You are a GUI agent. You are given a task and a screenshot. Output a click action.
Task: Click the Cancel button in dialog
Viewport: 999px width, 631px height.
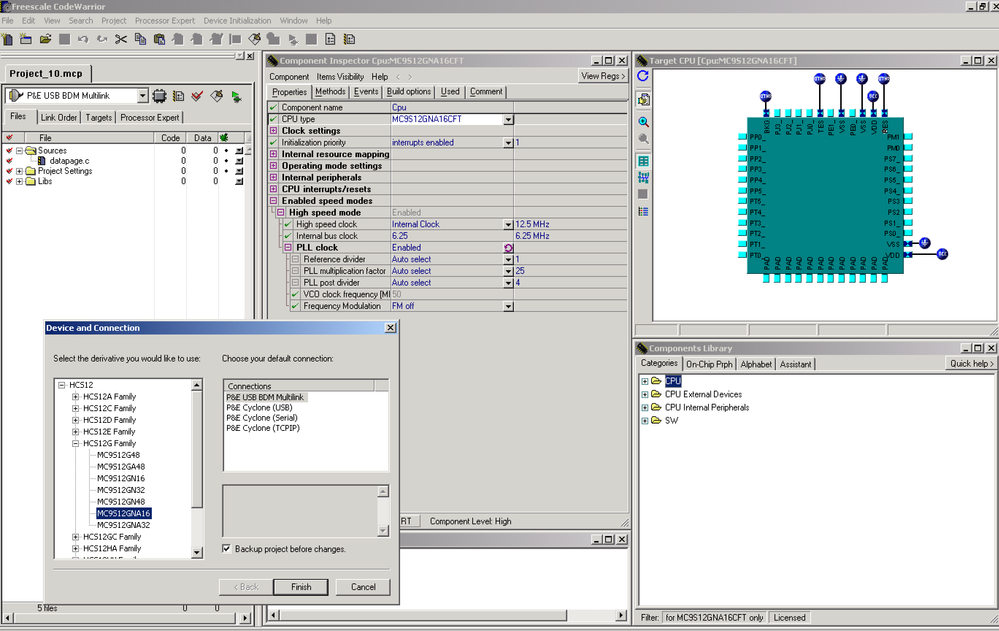click(363, 587)
